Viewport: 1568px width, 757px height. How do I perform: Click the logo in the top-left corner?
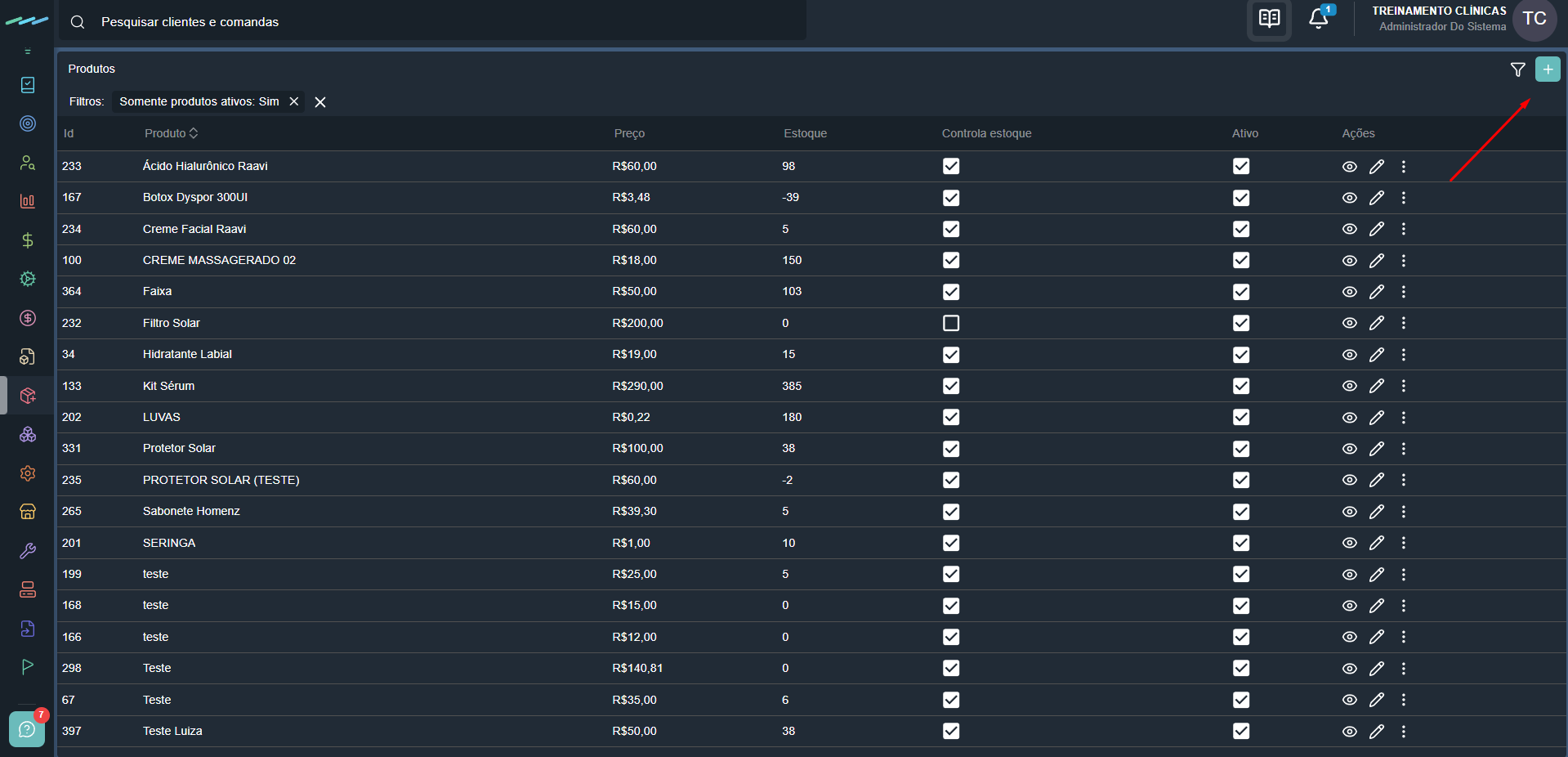(27, 21)
